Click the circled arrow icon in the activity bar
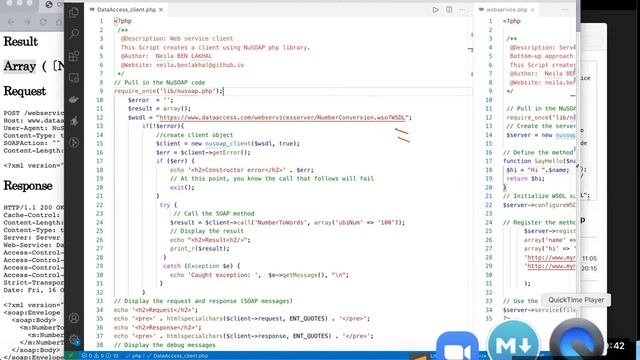 click(x=74, y=142)
